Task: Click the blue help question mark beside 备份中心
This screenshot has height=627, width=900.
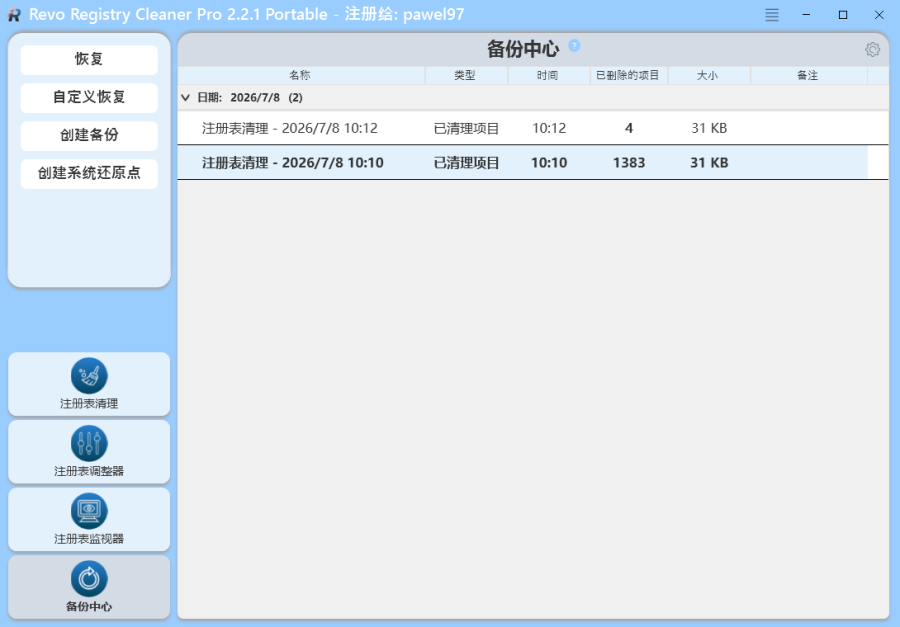Action: (574, 46)
